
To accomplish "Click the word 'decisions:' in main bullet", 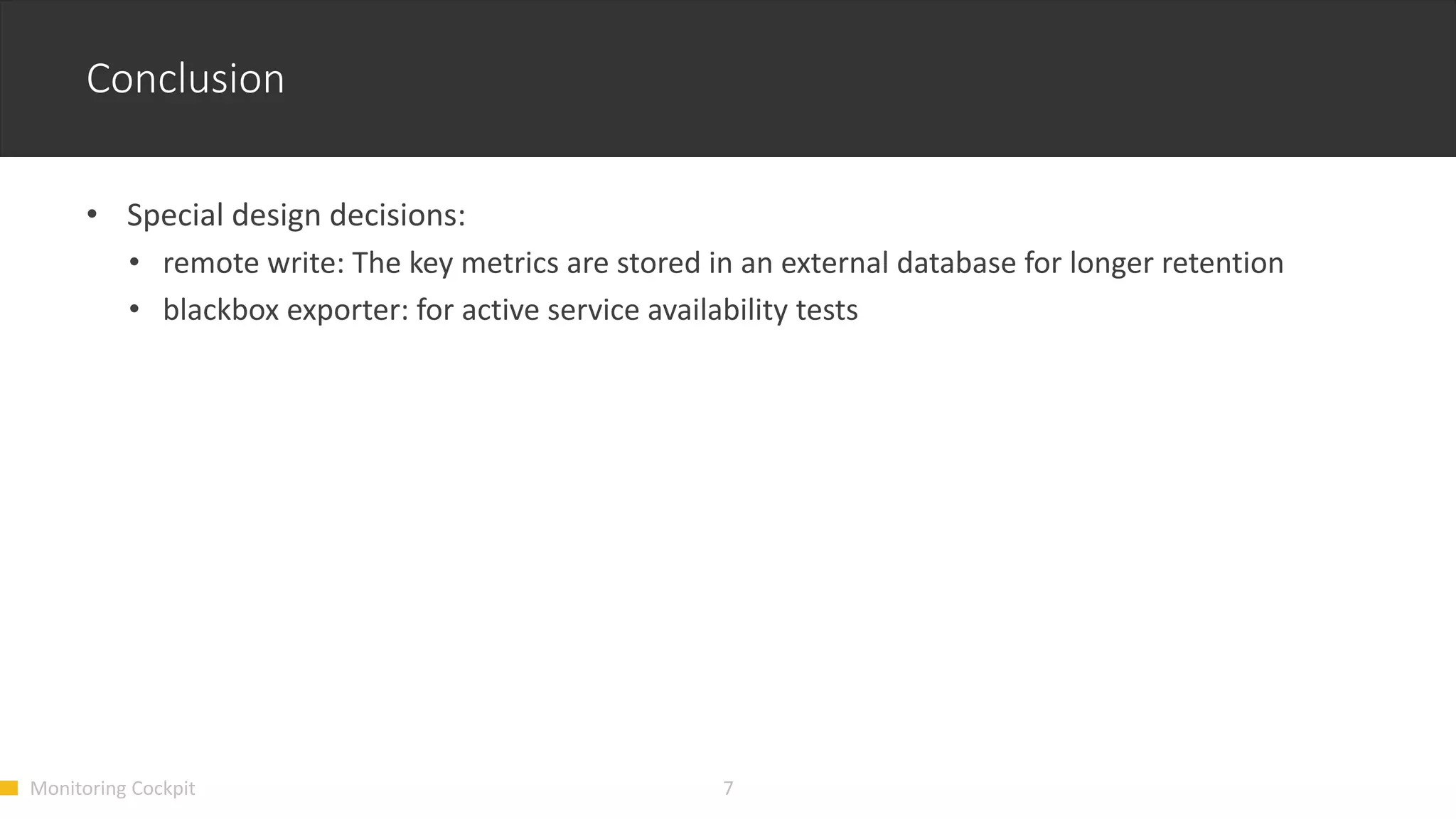I will click(x=397, y=215).
